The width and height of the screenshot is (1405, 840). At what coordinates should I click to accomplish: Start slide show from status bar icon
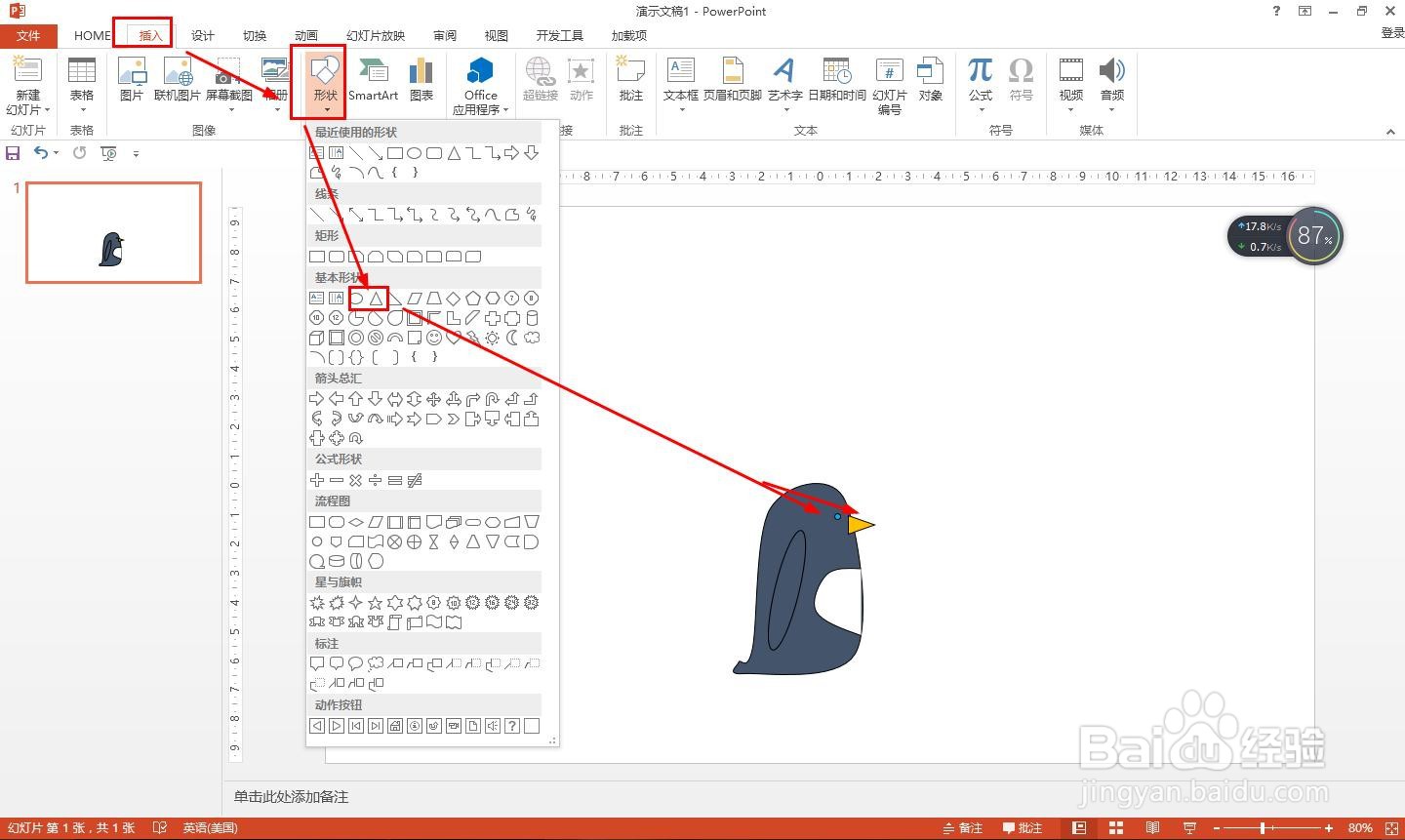point(1189,828)
